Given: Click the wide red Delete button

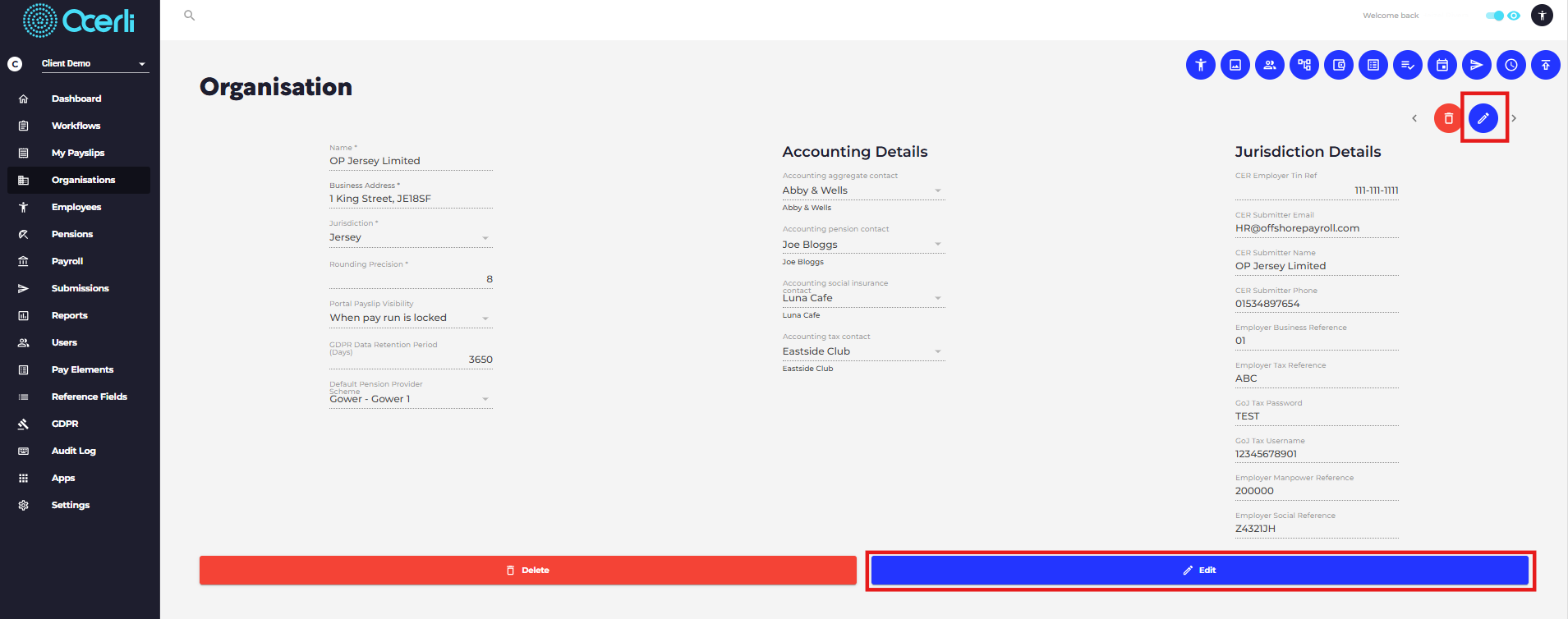Looking at the screenshot, I should (x=527, y=570).
